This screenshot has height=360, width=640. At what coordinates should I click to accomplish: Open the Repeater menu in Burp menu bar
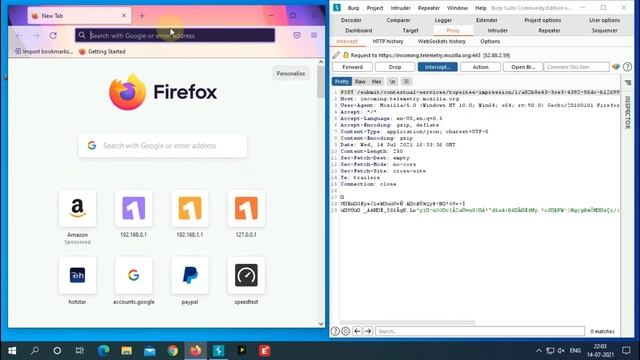coord(429,8)
